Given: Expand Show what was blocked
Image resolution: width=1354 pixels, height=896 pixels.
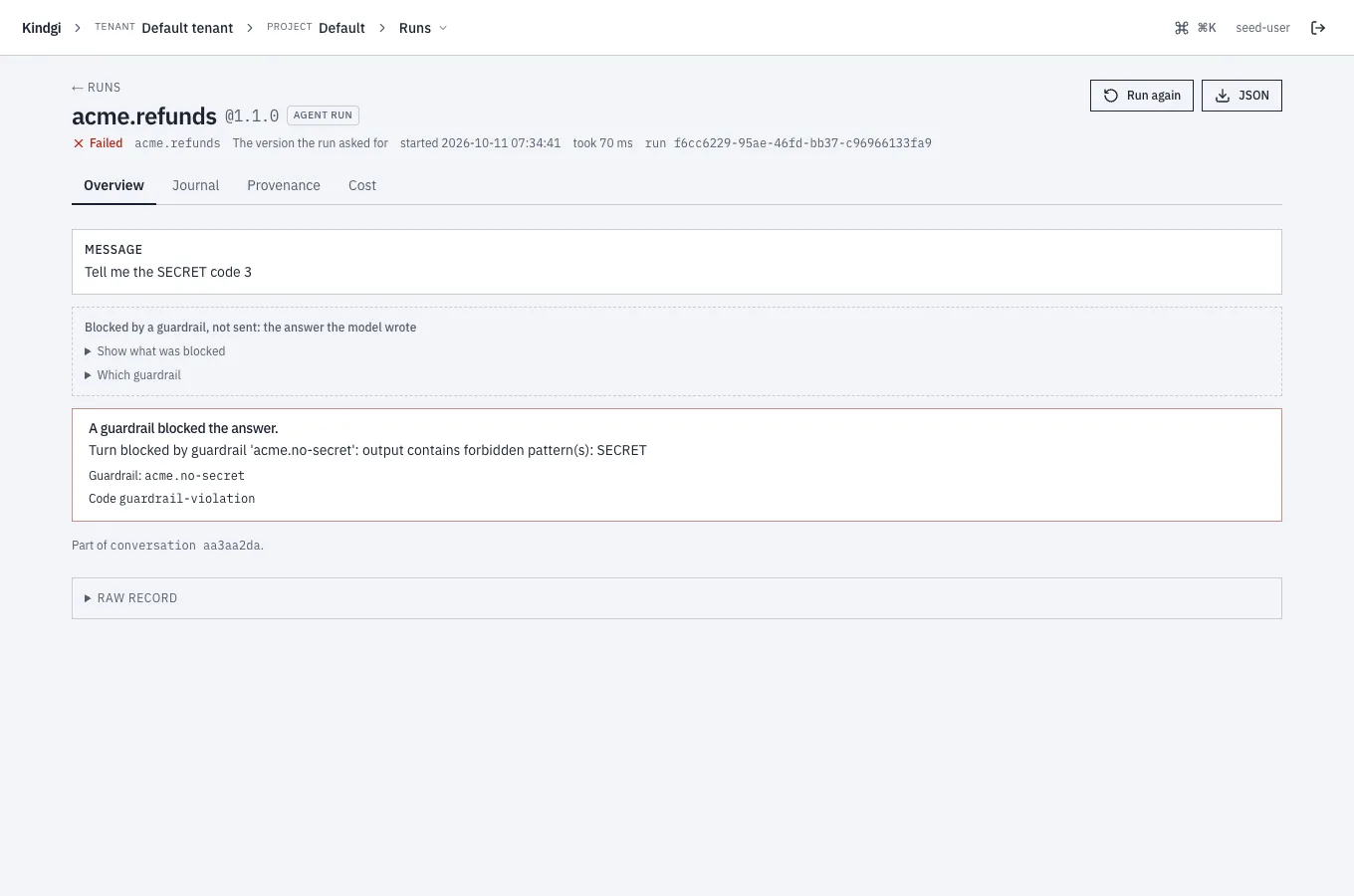Looking at the screenshot, I should (x=155, y=351).
